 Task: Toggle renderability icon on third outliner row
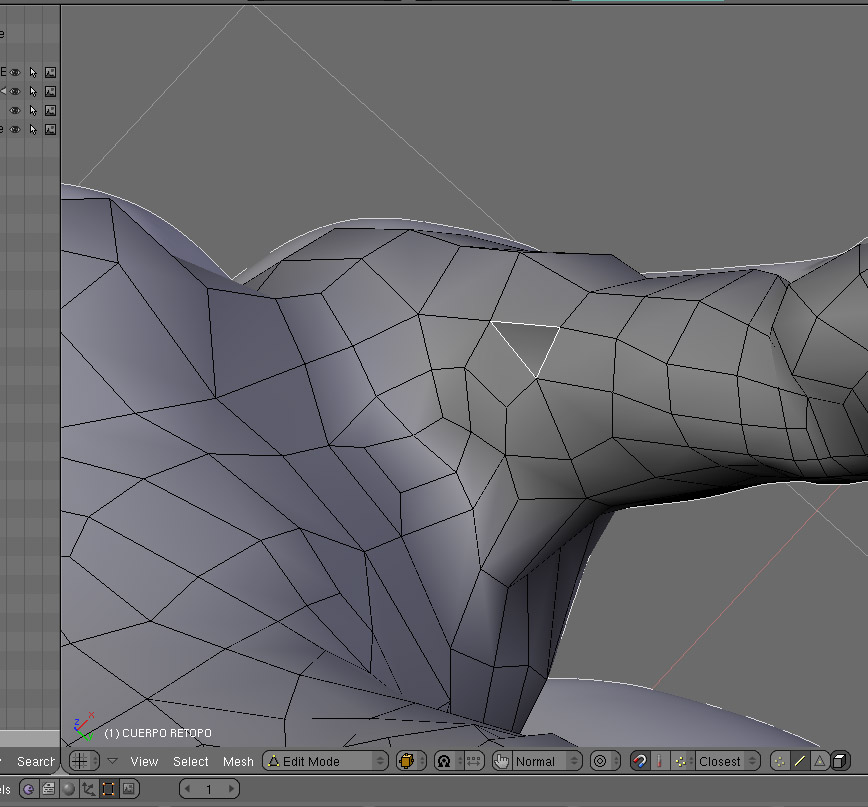click(x=50, y=111)
